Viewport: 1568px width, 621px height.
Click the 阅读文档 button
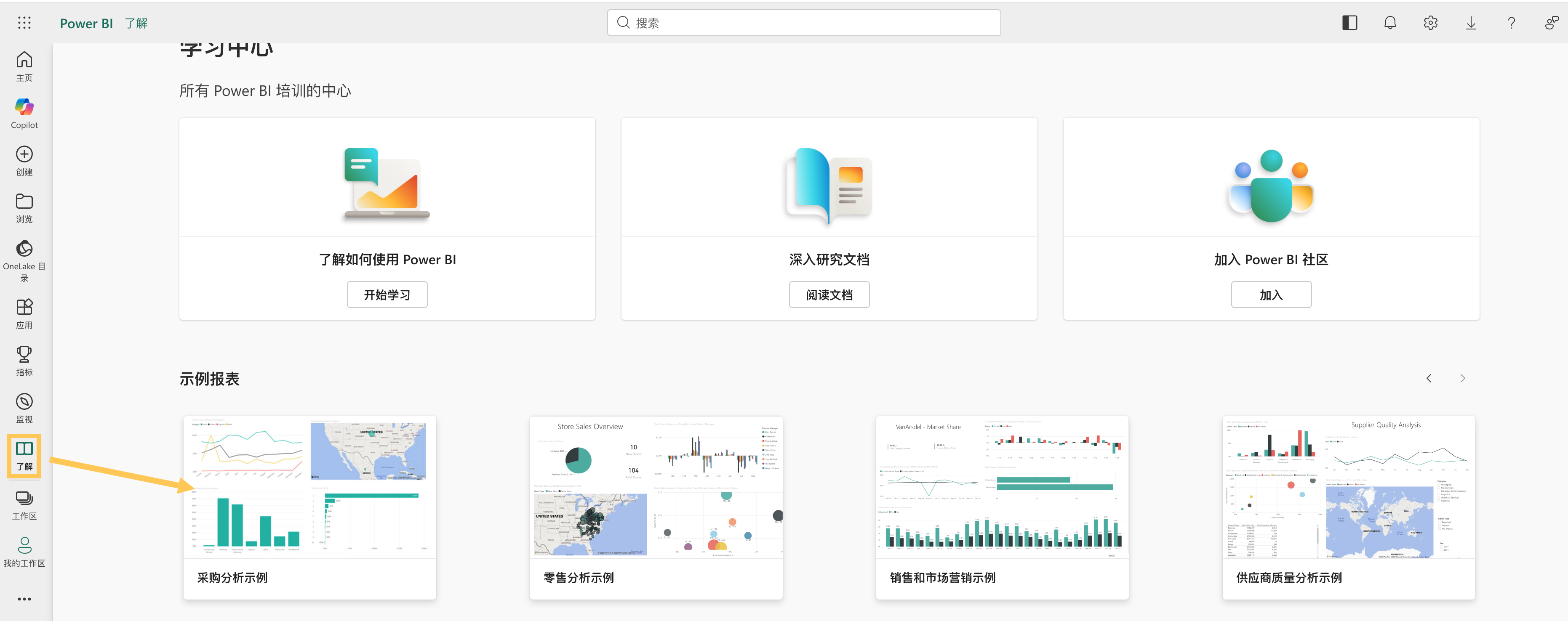click(829, 295)
